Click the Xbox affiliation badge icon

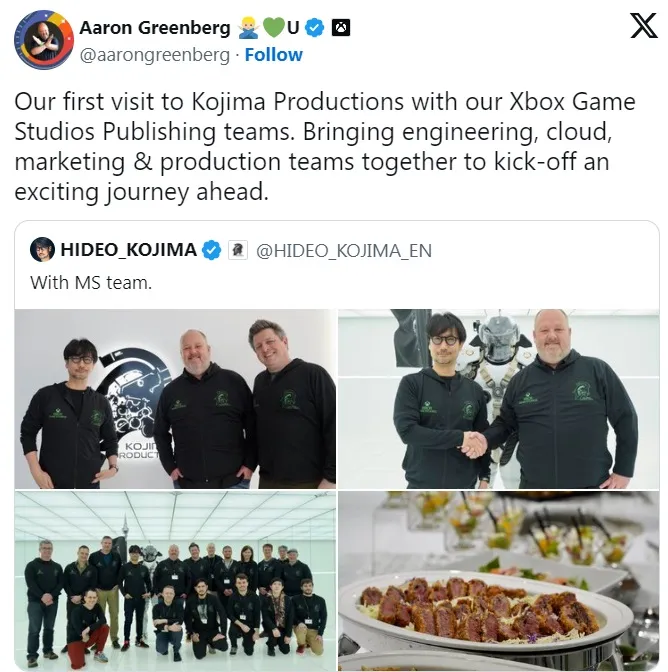341,28
